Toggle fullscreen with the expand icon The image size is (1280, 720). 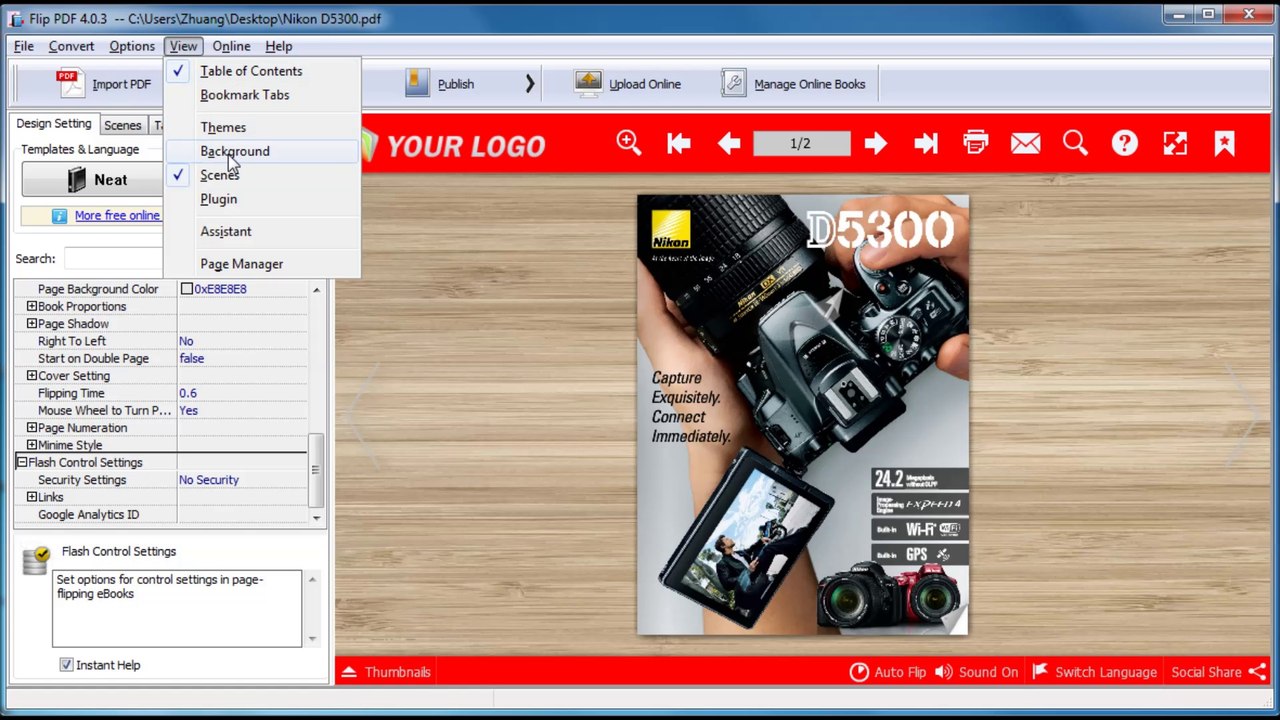(1175, 144)
